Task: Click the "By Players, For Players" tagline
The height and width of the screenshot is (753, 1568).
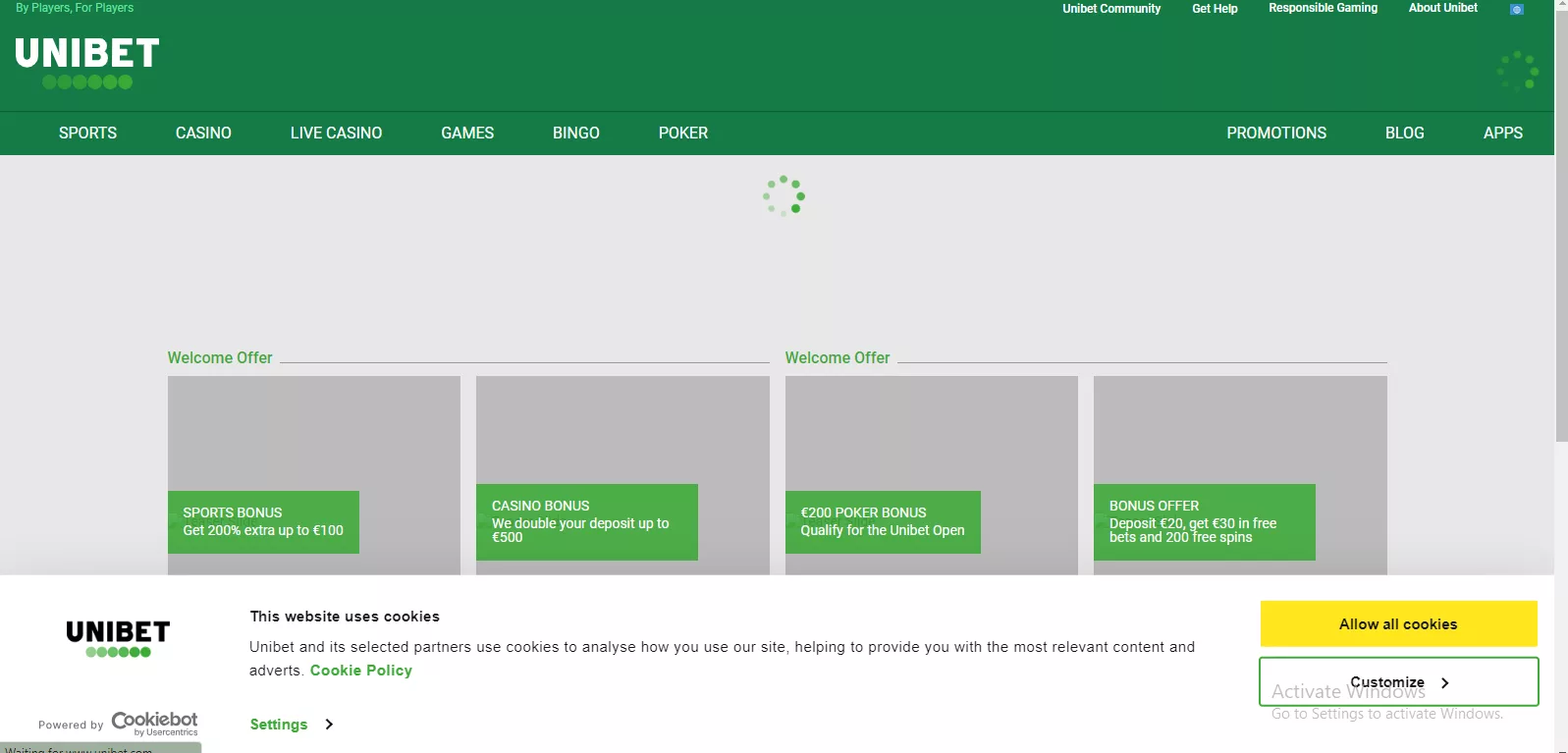Action: tap(75, 8)
